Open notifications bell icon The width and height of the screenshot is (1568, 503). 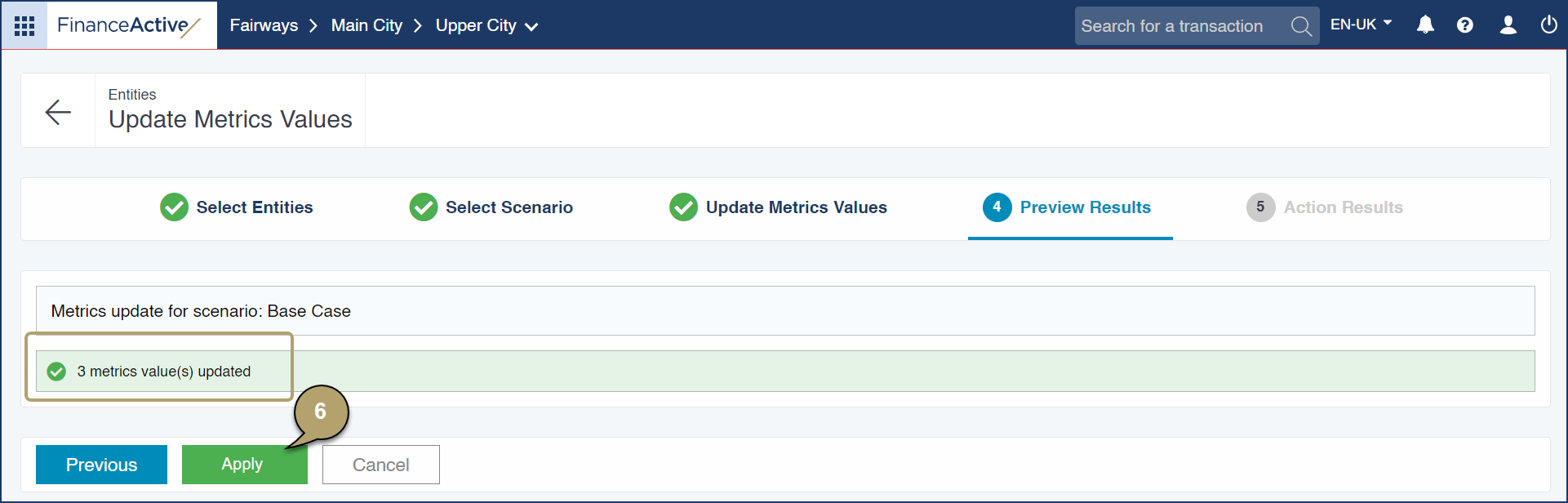[1425, 25]
